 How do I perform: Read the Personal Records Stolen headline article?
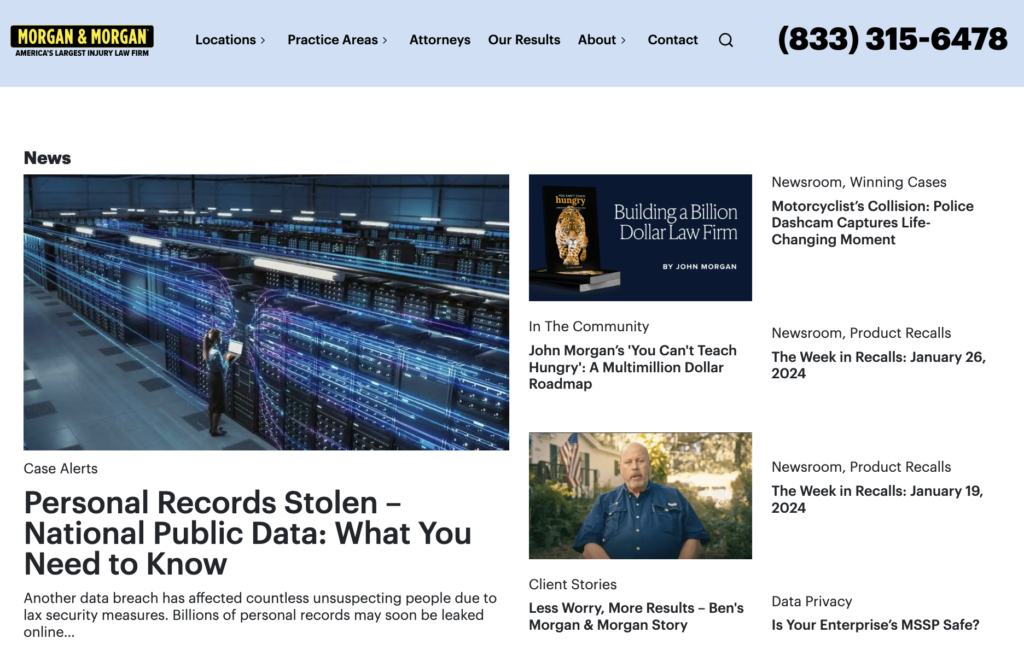(x=248, y=533)
